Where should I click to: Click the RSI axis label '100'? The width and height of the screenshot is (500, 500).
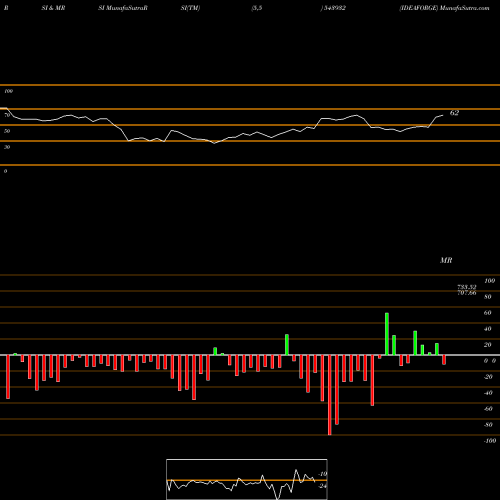pyautogui.click(x=8, y=91)
